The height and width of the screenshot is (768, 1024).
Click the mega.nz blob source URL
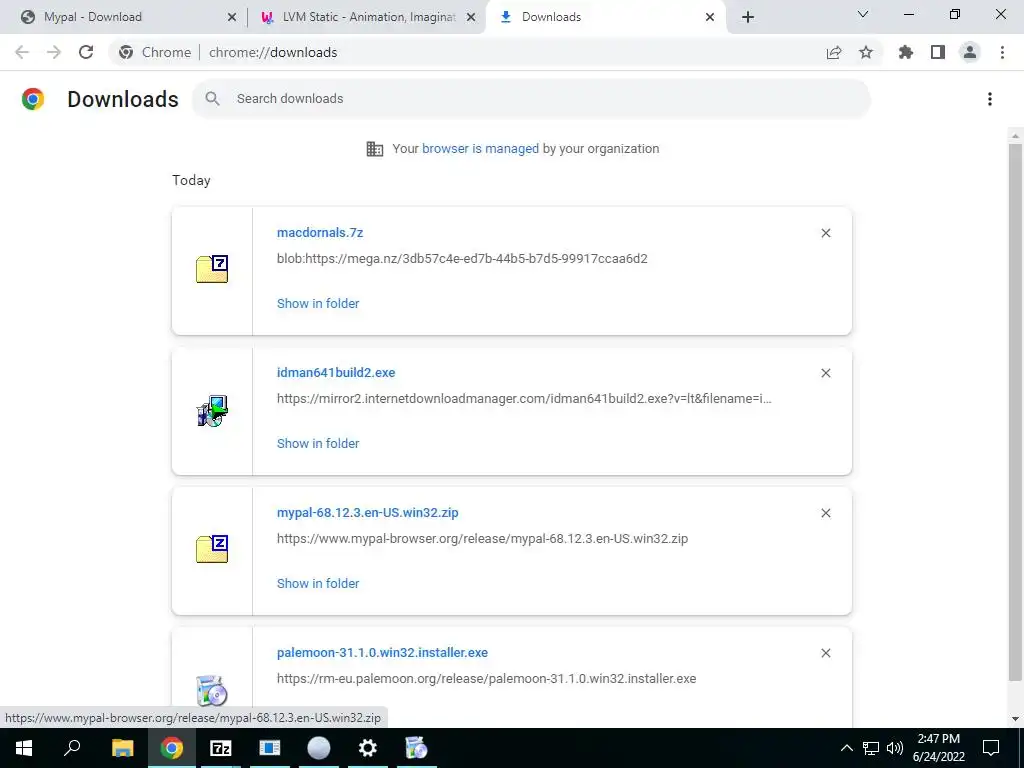pyautogui.click(x=462, y=259)
